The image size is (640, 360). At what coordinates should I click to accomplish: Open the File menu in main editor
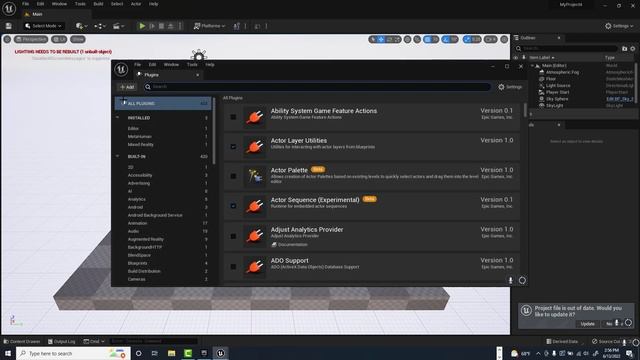25,4
